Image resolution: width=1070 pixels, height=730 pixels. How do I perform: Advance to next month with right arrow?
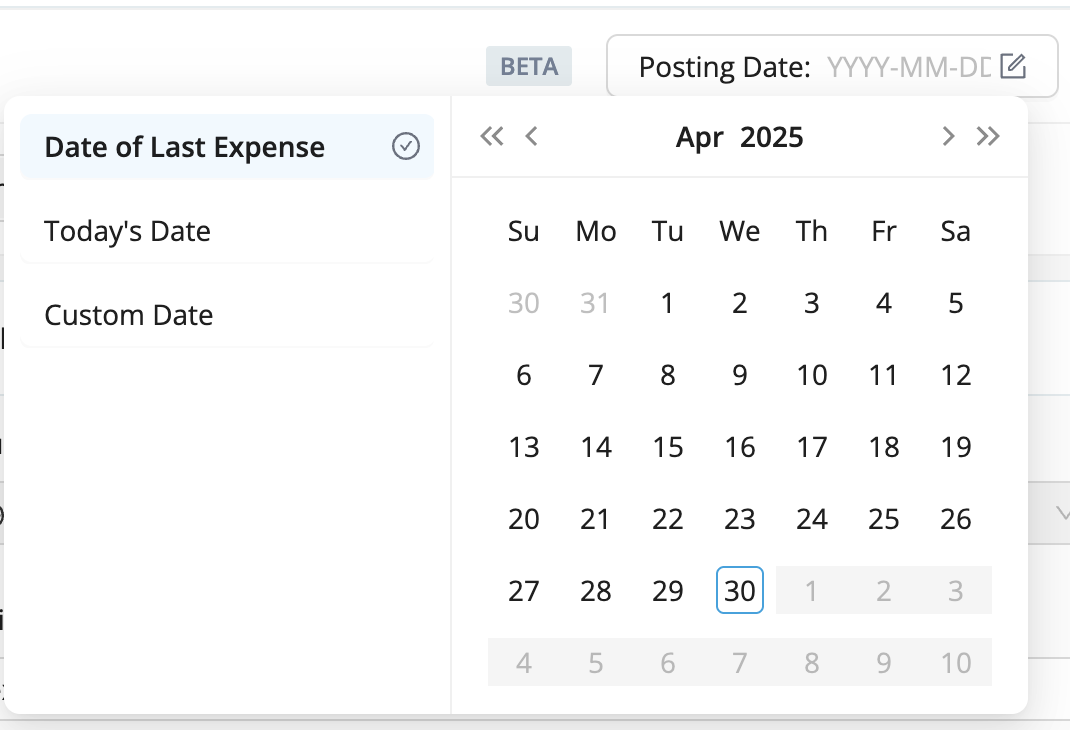pos(948,137)
